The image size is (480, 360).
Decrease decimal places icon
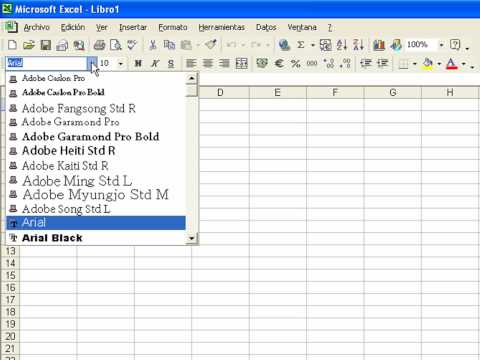[x=346, y=63]
